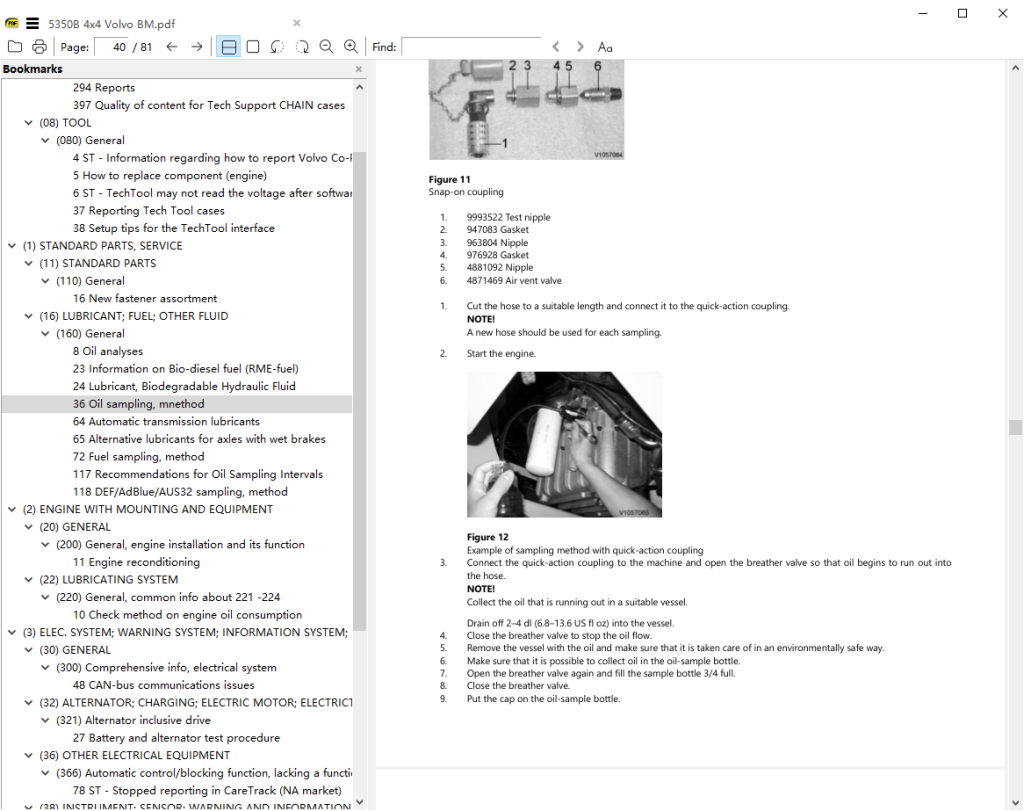Rotate page counterclockwise
The width and height of the screenshot is (1024, 811).
tap(277, 47)
